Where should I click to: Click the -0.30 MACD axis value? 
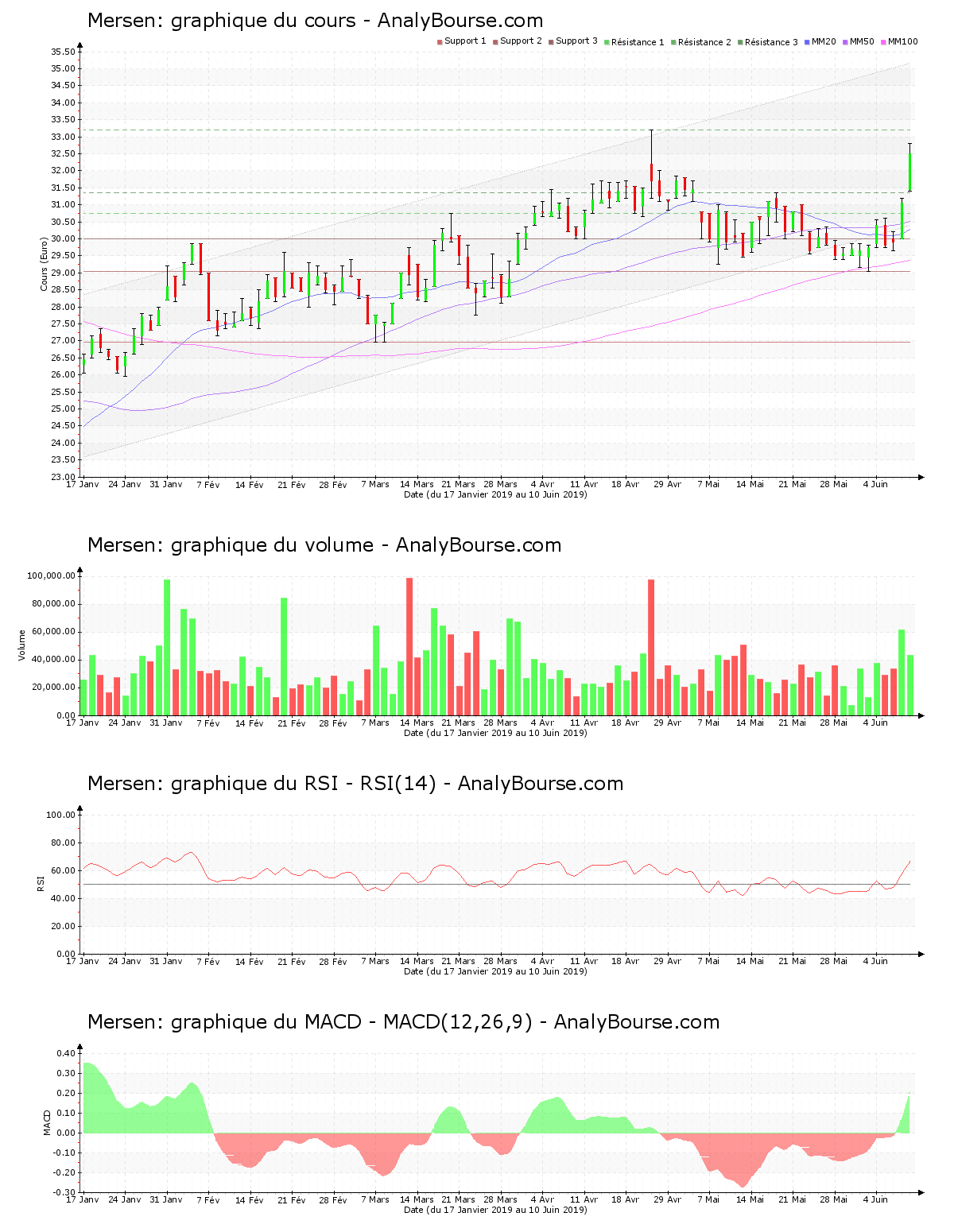(x=64, y=1192)
